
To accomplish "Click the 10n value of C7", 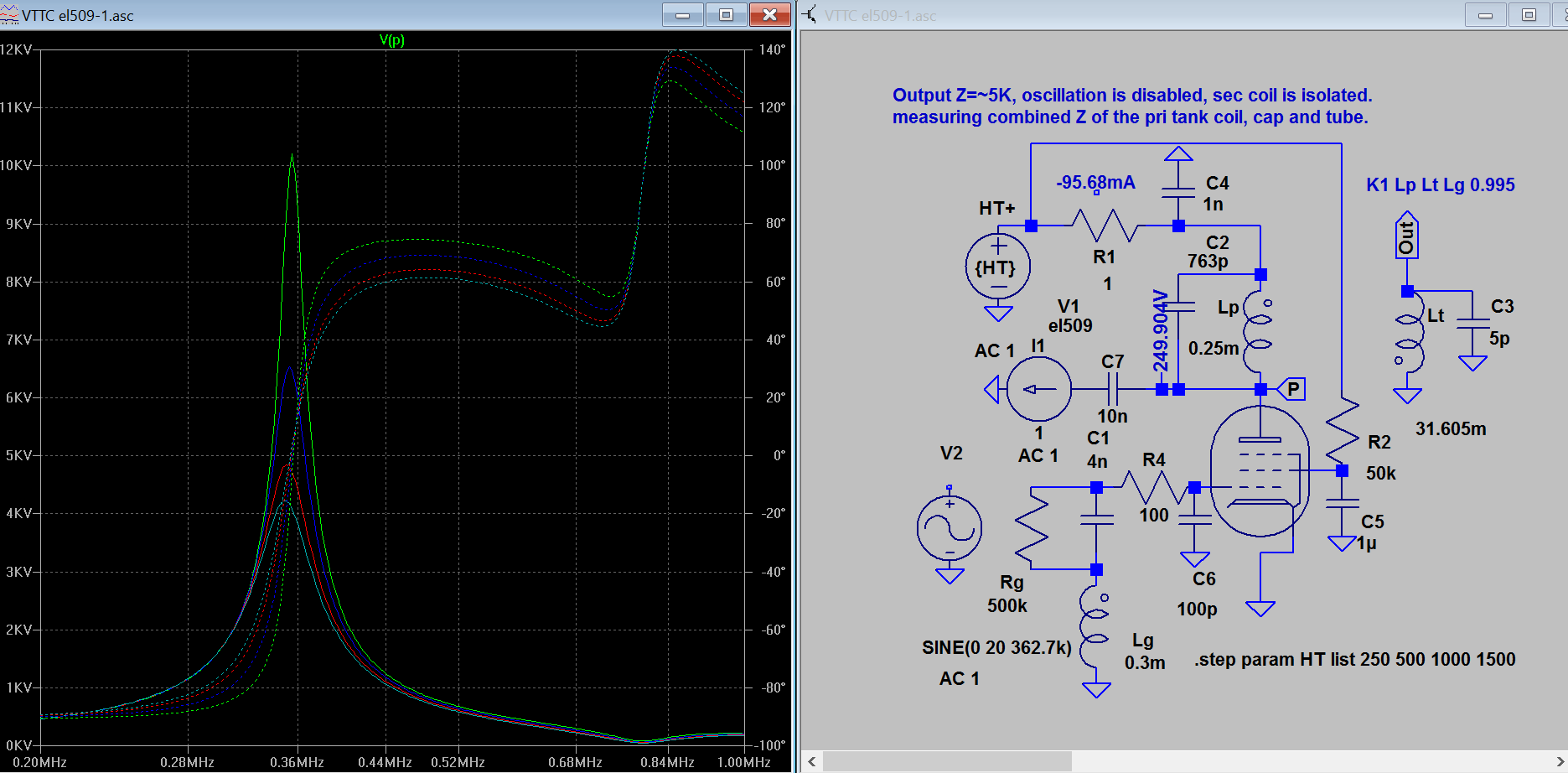I will point(1112,416).
